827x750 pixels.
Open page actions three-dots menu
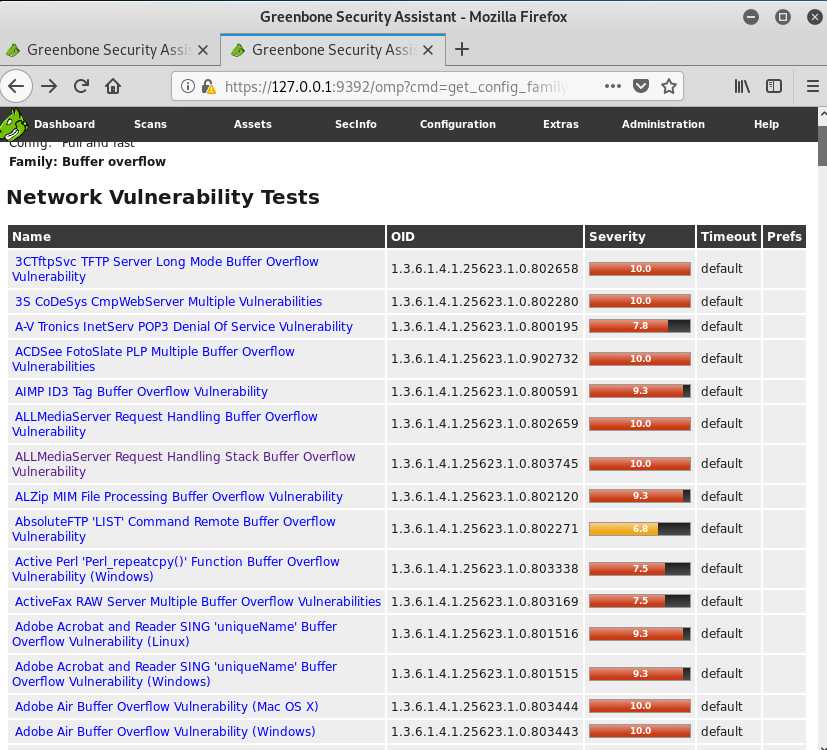click(612, 86)
